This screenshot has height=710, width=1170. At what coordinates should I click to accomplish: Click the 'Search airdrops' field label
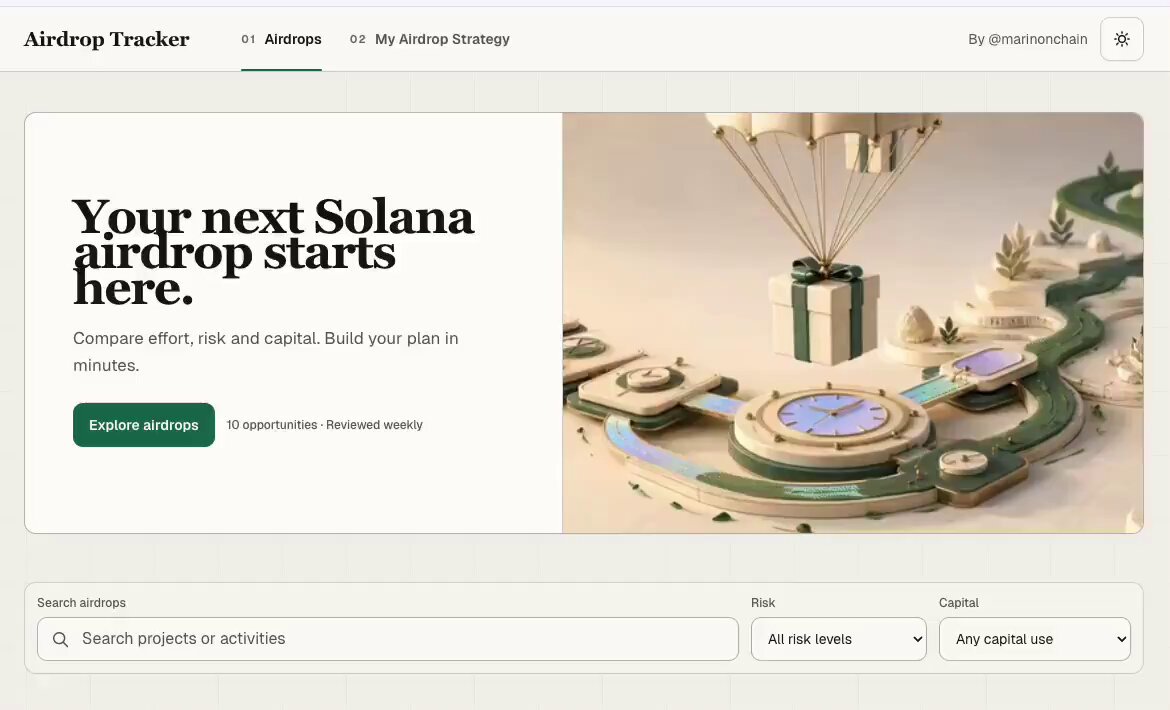coord(81,603)
